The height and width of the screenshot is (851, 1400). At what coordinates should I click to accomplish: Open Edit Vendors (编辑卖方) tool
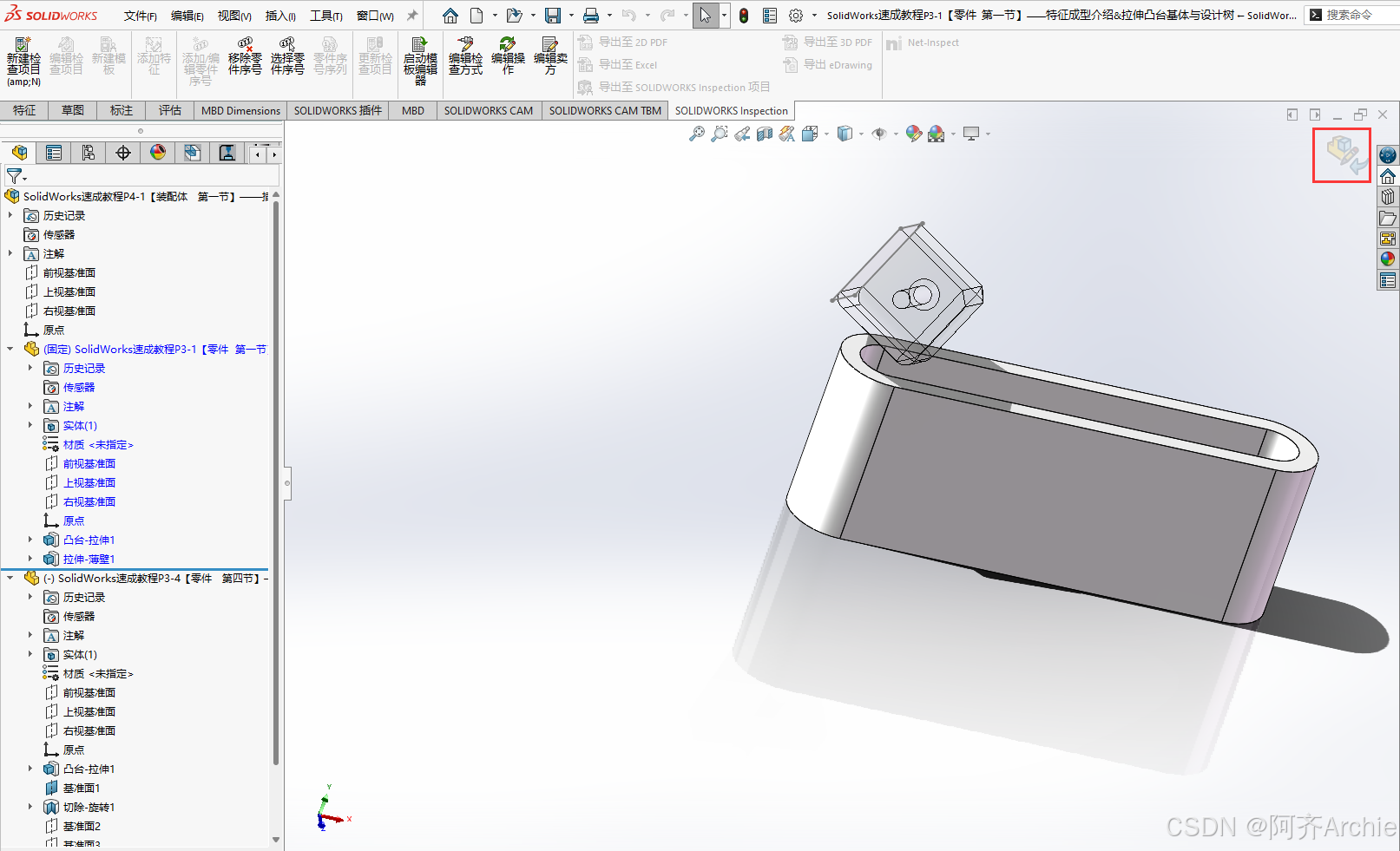pyautogui.click(x=550, y=56)
